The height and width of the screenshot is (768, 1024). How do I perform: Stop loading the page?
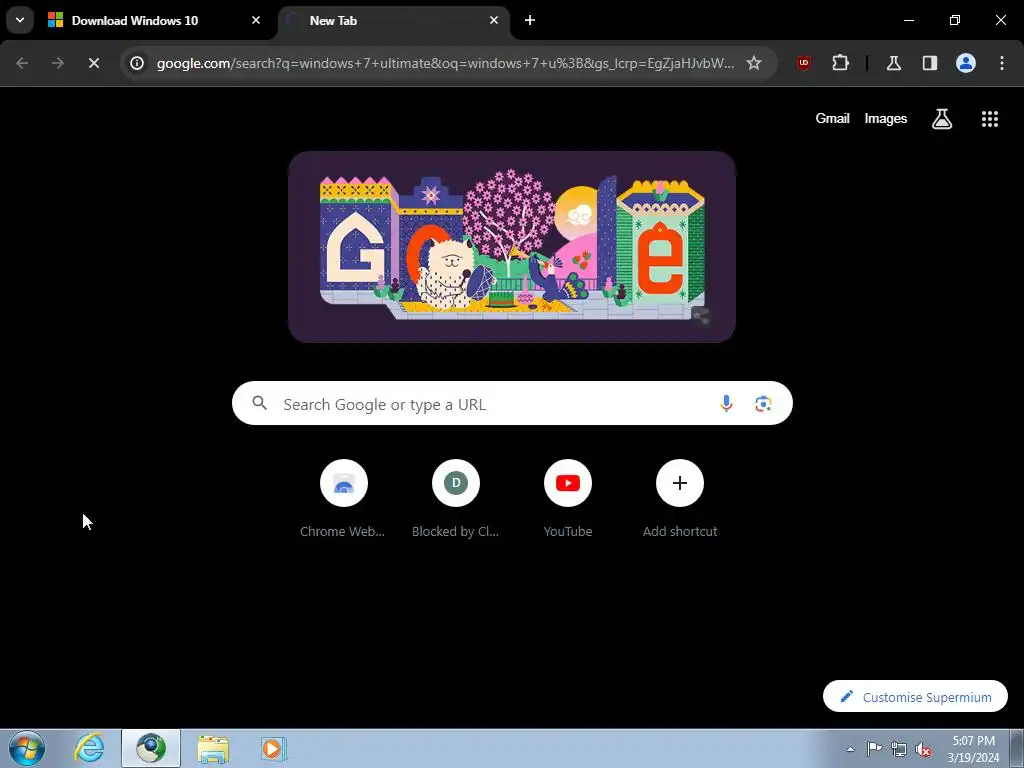93,63
